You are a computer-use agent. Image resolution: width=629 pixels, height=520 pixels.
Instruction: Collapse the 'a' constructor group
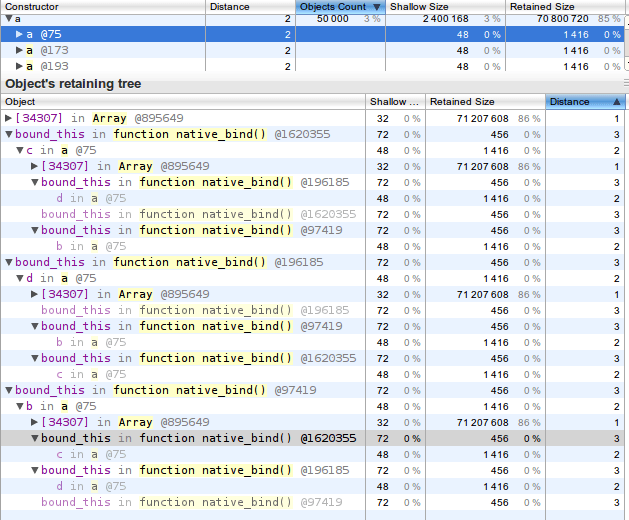point(9,18)
